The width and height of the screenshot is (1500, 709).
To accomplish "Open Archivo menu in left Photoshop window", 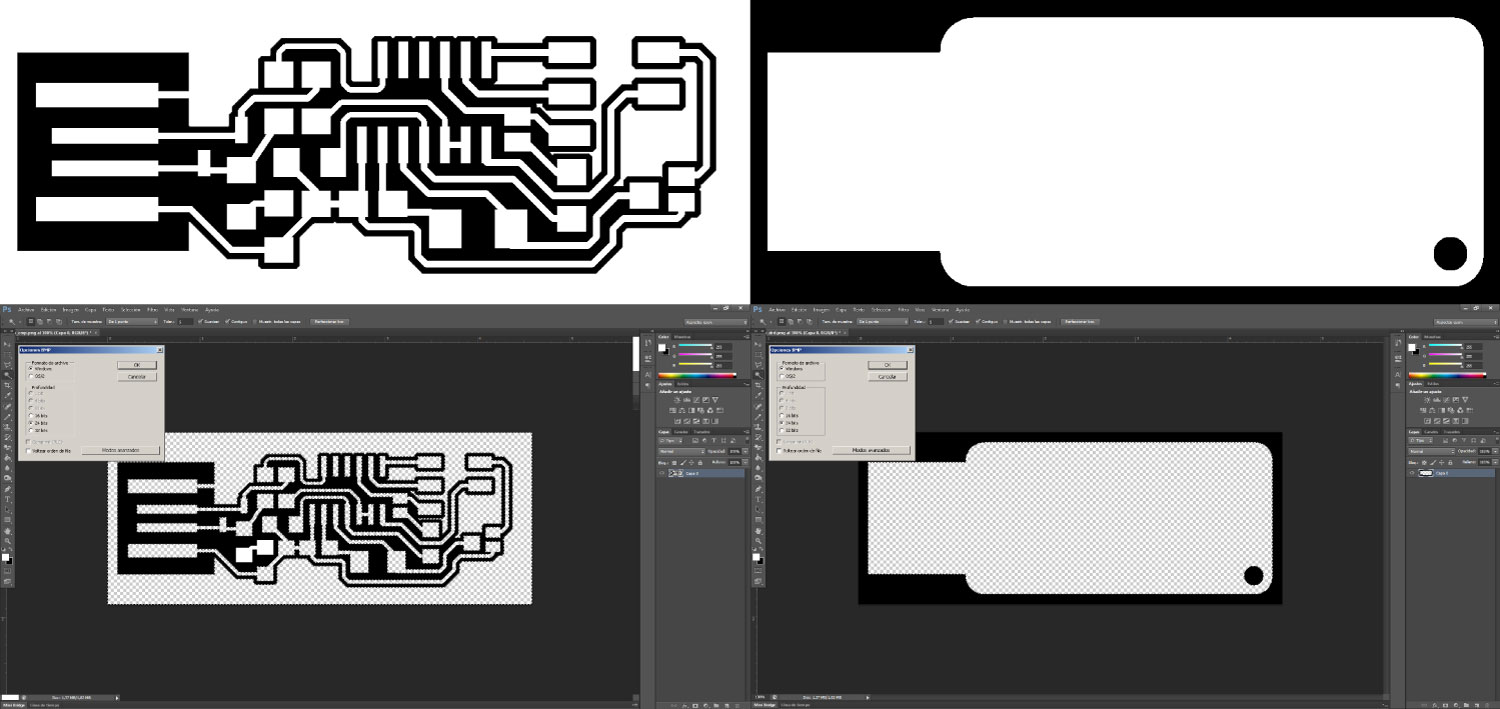I will pos(26,309).
